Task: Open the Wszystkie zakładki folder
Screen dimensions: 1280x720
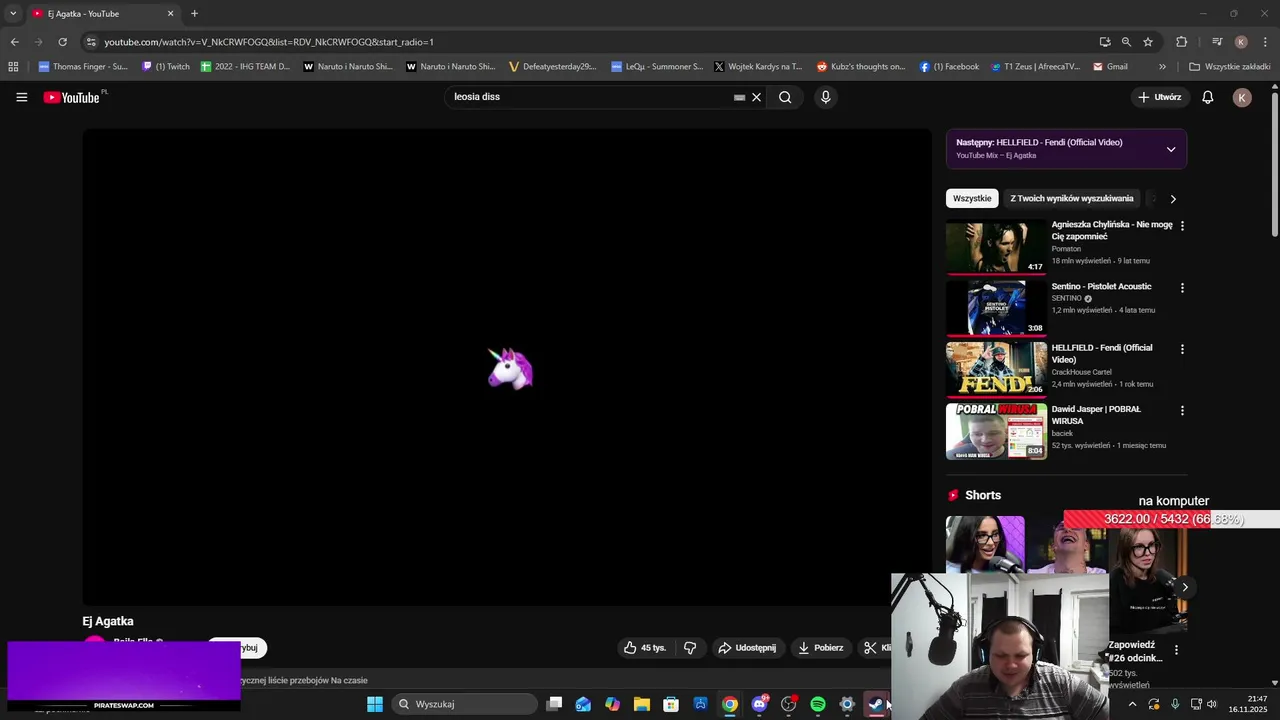Action: tap(1230, 67)
